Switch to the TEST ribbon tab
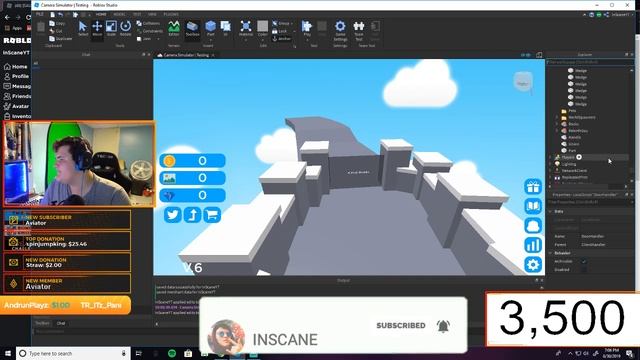Image resolution: width=640 pixels, height=360 pixels. (x=137, y=14)
